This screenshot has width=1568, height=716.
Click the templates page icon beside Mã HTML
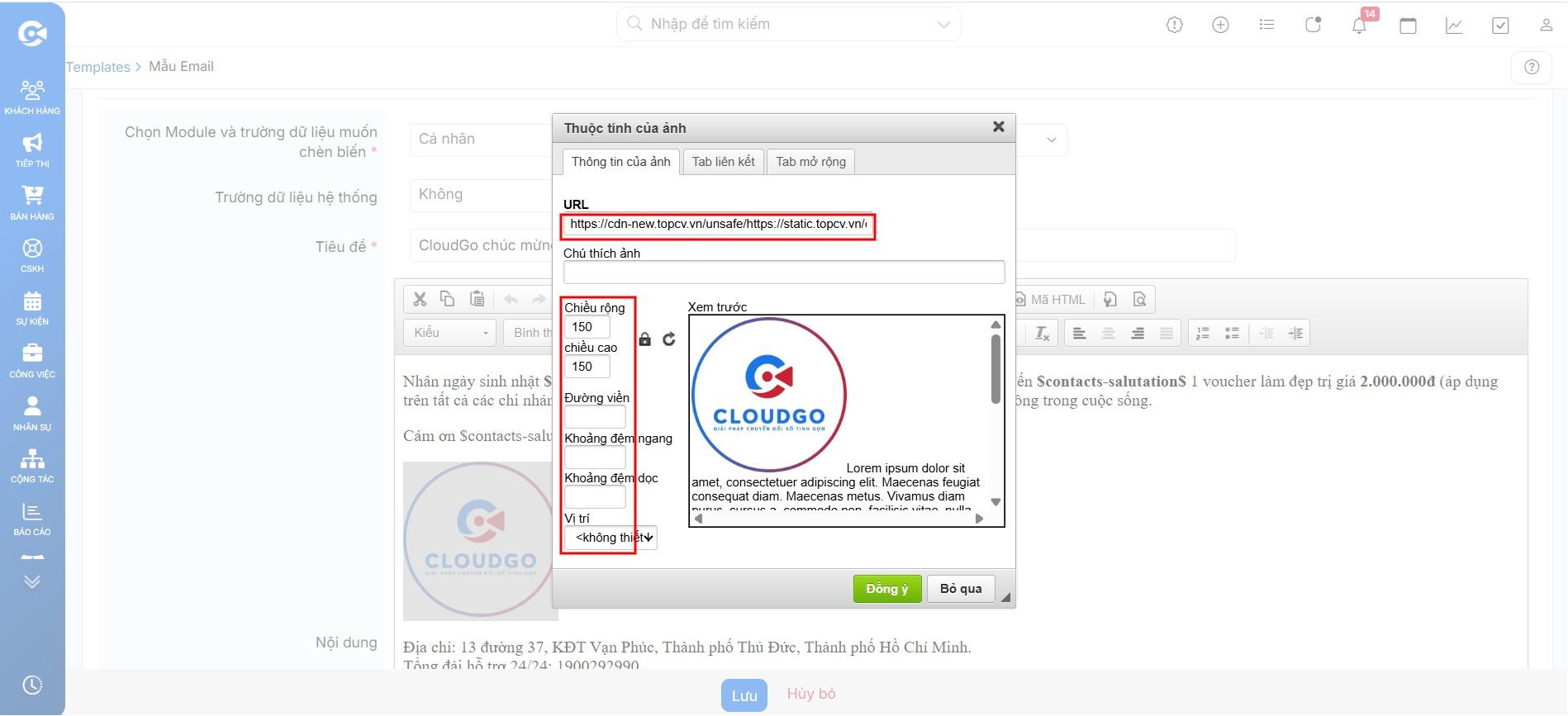click(x=1110, y=299)
